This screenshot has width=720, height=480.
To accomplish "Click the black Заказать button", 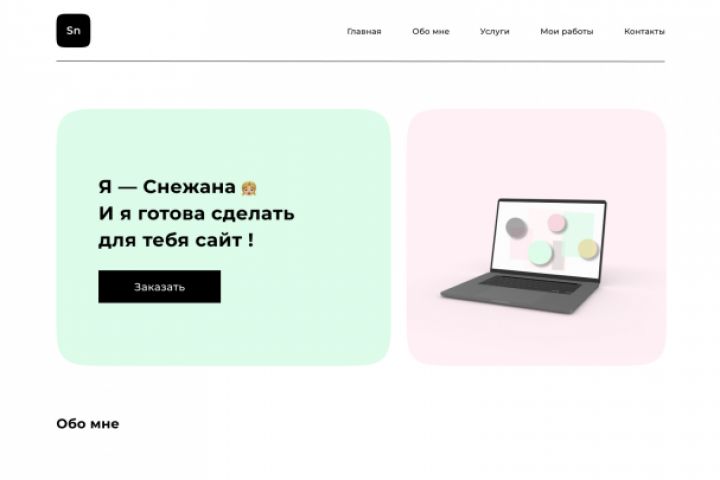I will (159, 287).
